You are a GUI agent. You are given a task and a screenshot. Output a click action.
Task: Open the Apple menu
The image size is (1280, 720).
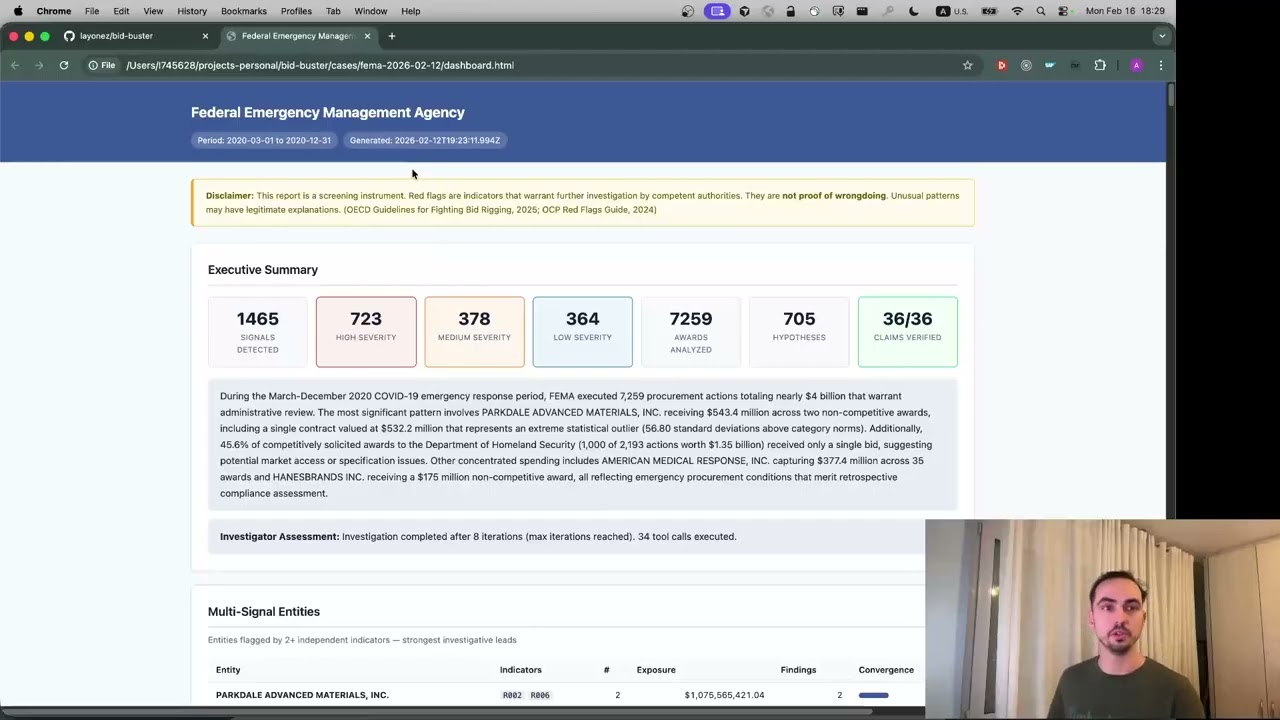tap(17, 11)
